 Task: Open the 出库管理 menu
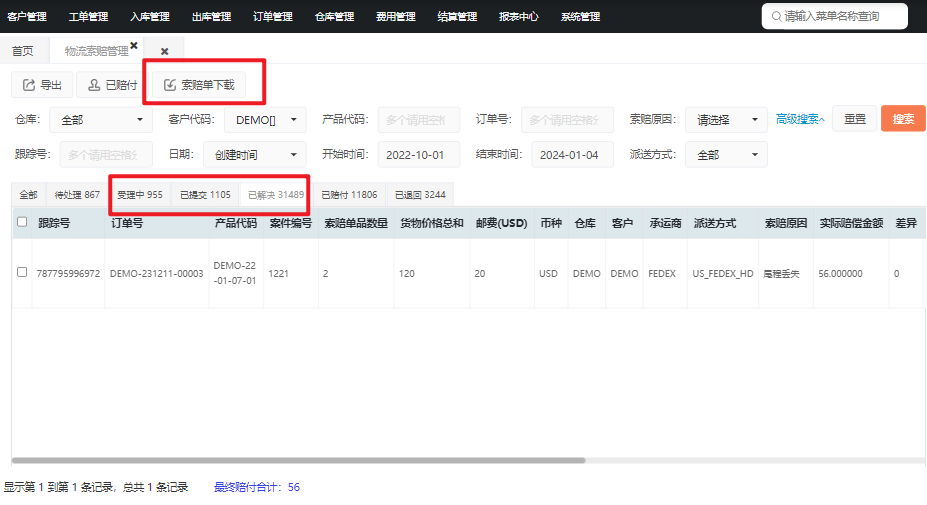(211, 17)
